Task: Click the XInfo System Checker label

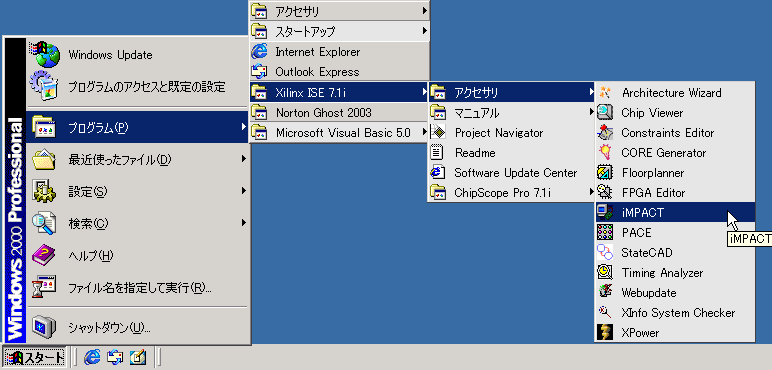Action: tap(678, 312)
